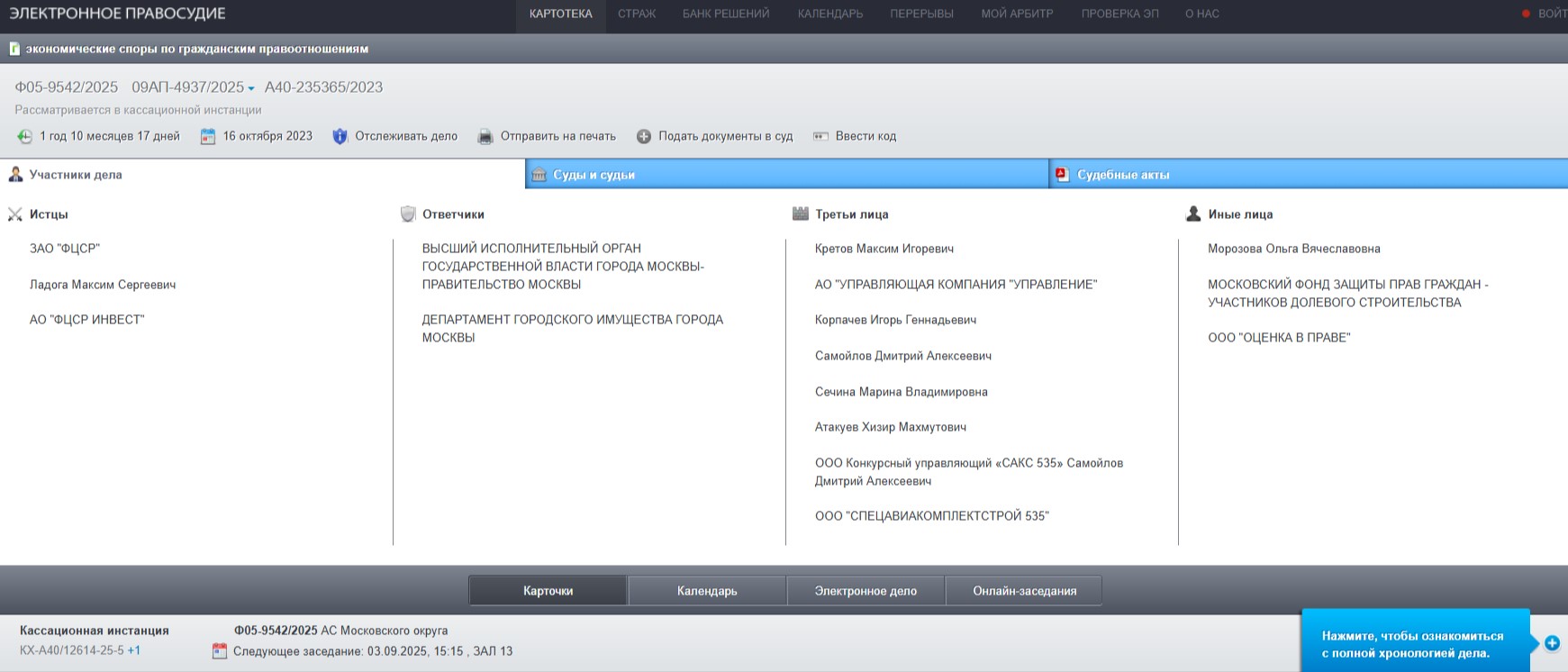This screenshot has width=1568, height=672.
Task: Go to Мой арбитр menu item
Action: point(1017,14)
